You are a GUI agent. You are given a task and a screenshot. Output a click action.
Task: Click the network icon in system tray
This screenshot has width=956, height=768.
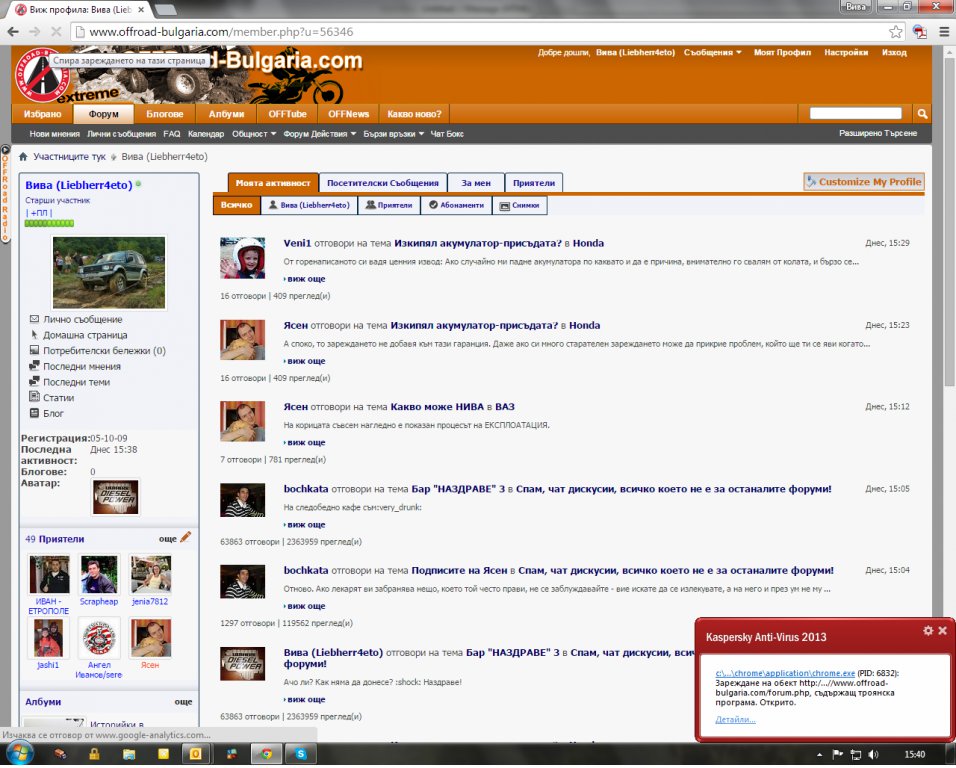[855, 755]
